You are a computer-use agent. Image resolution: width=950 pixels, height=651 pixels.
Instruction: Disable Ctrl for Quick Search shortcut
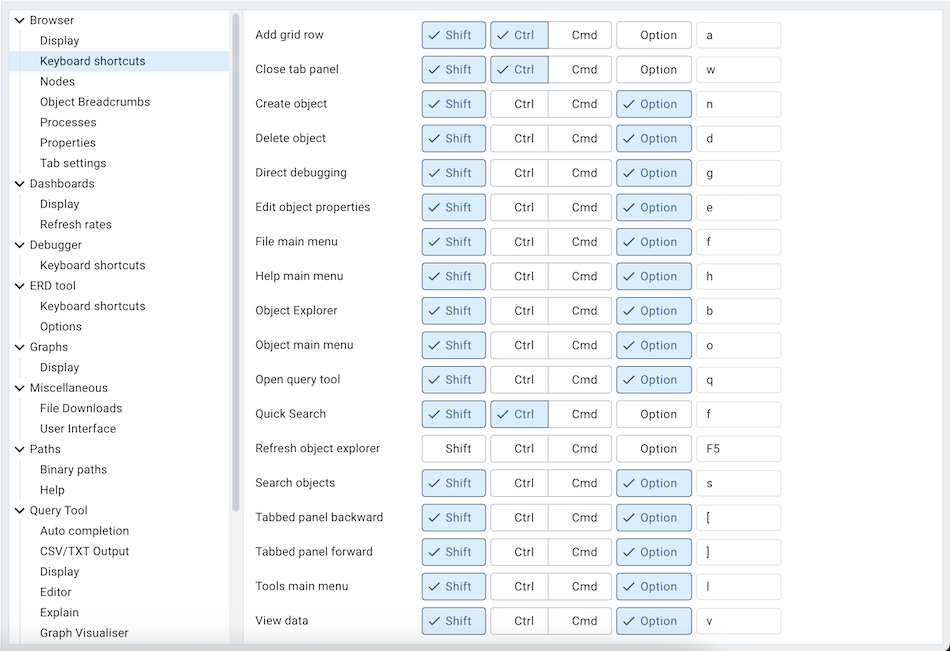[519, 413]
